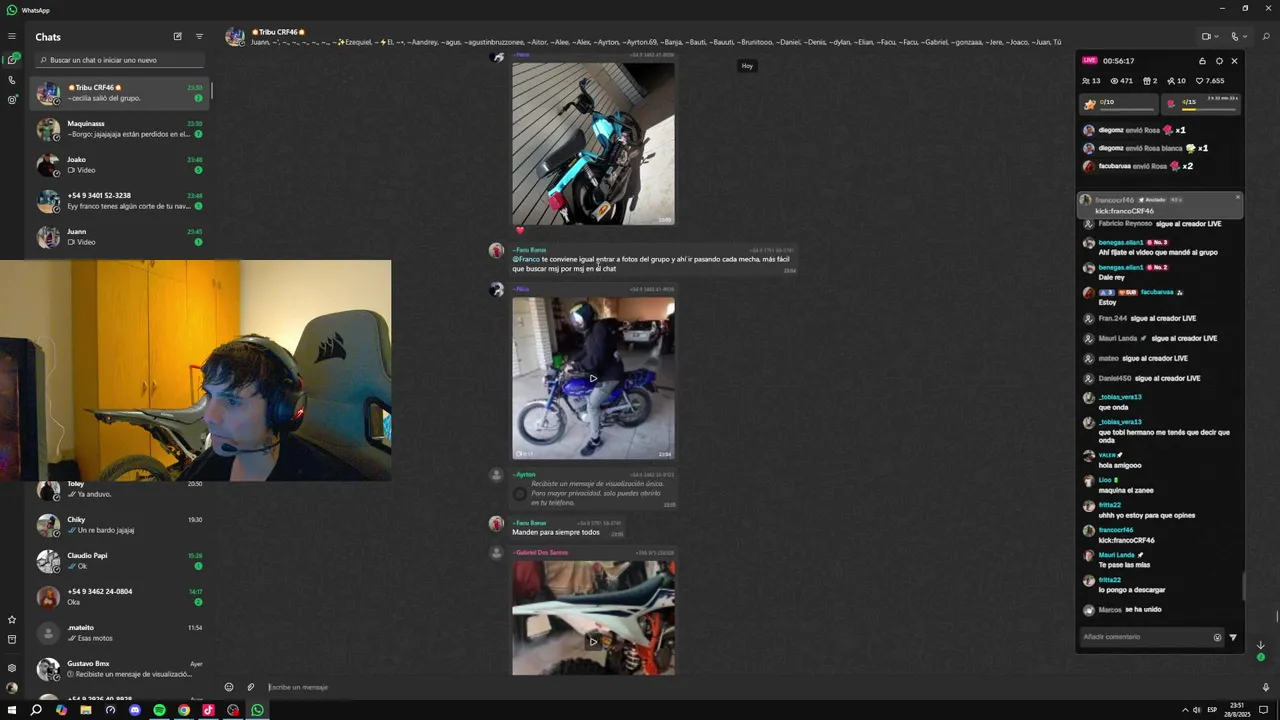The image size is (1280, 720).
Task: Open chat with +54 9 3462 24-0804
Action: pyautogui.click(x=120, y=597)
